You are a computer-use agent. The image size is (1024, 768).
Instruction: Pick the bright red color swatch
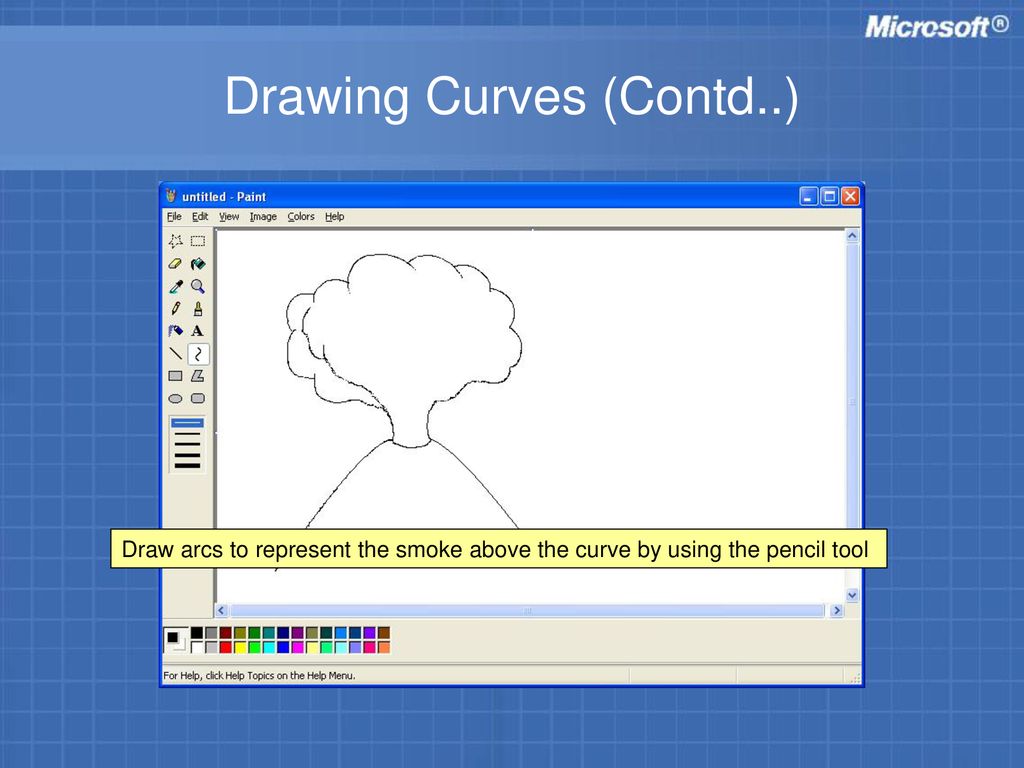pos(225,647)
